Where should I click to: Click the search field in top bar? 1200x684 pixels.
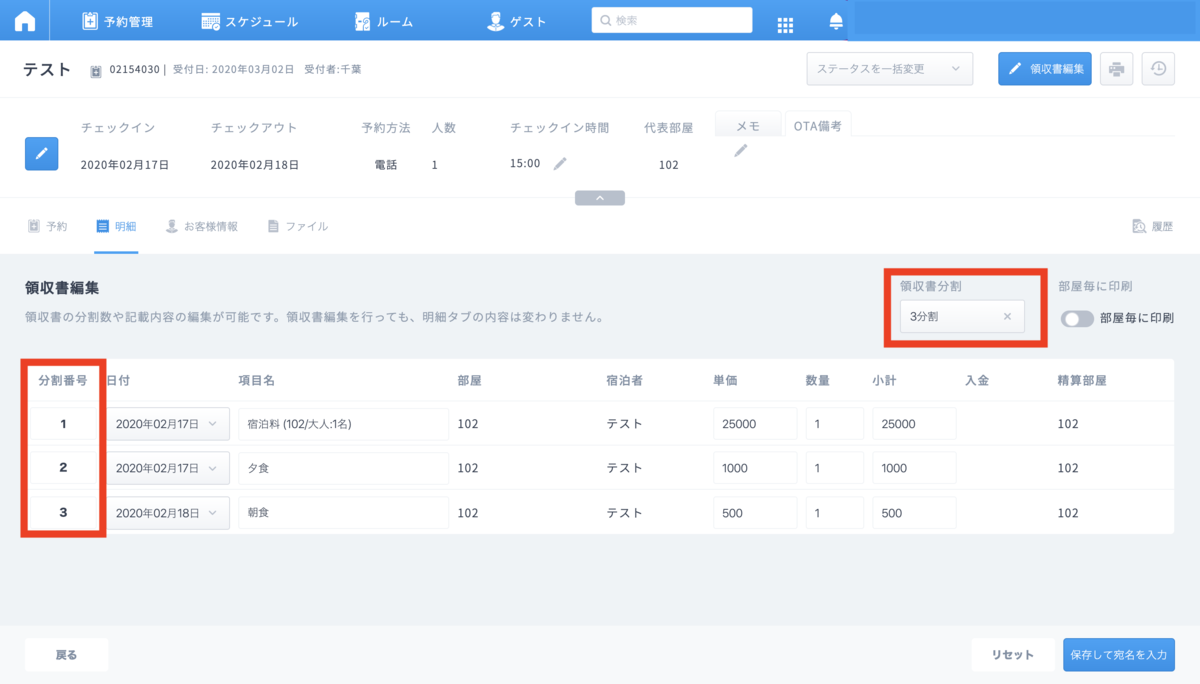(x=672, y=20)
